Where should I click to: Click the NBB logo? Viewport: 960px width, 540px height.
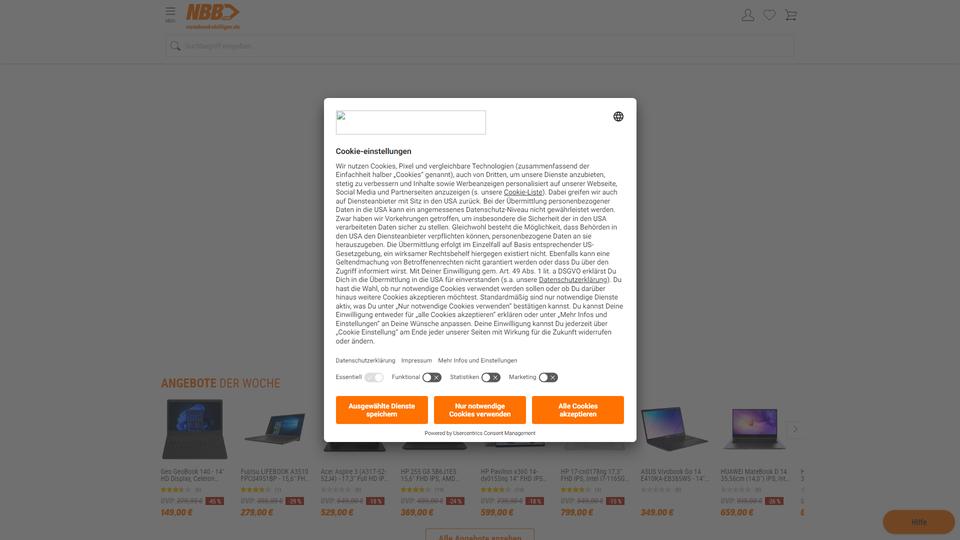212,17
